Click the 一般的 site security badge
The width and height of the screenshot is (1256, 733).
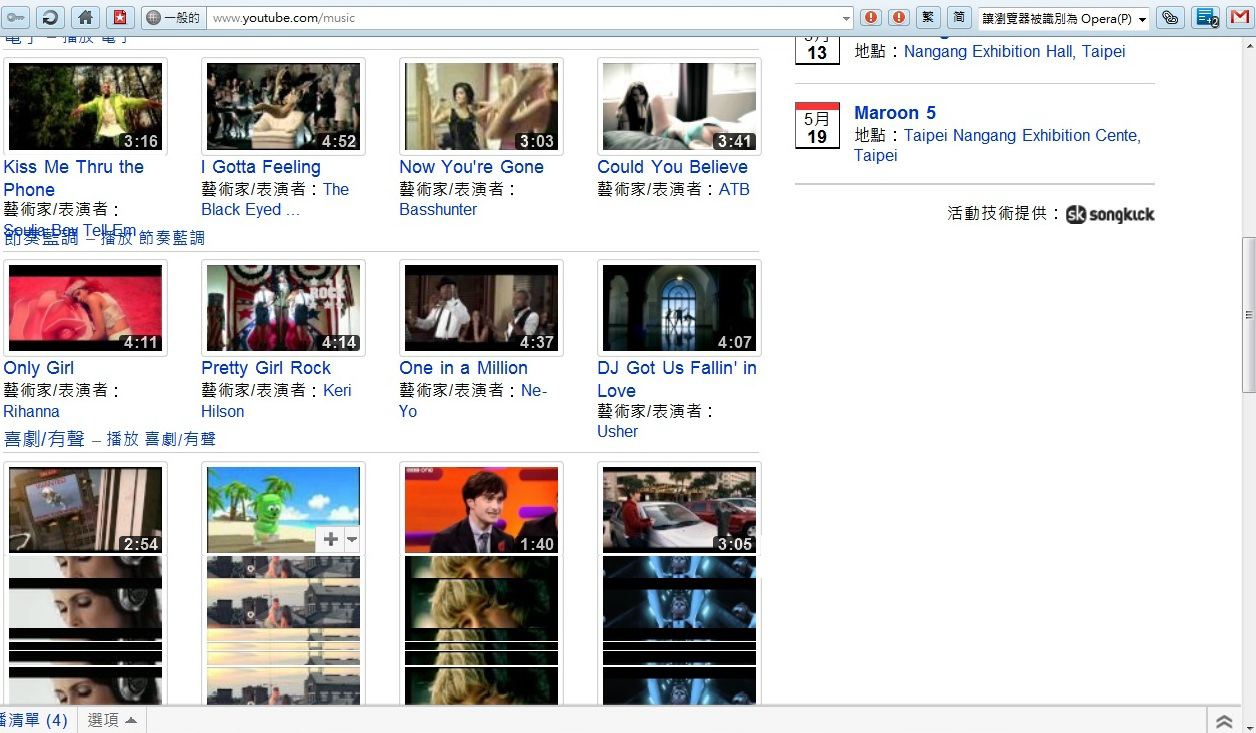[x=173, y=18]
